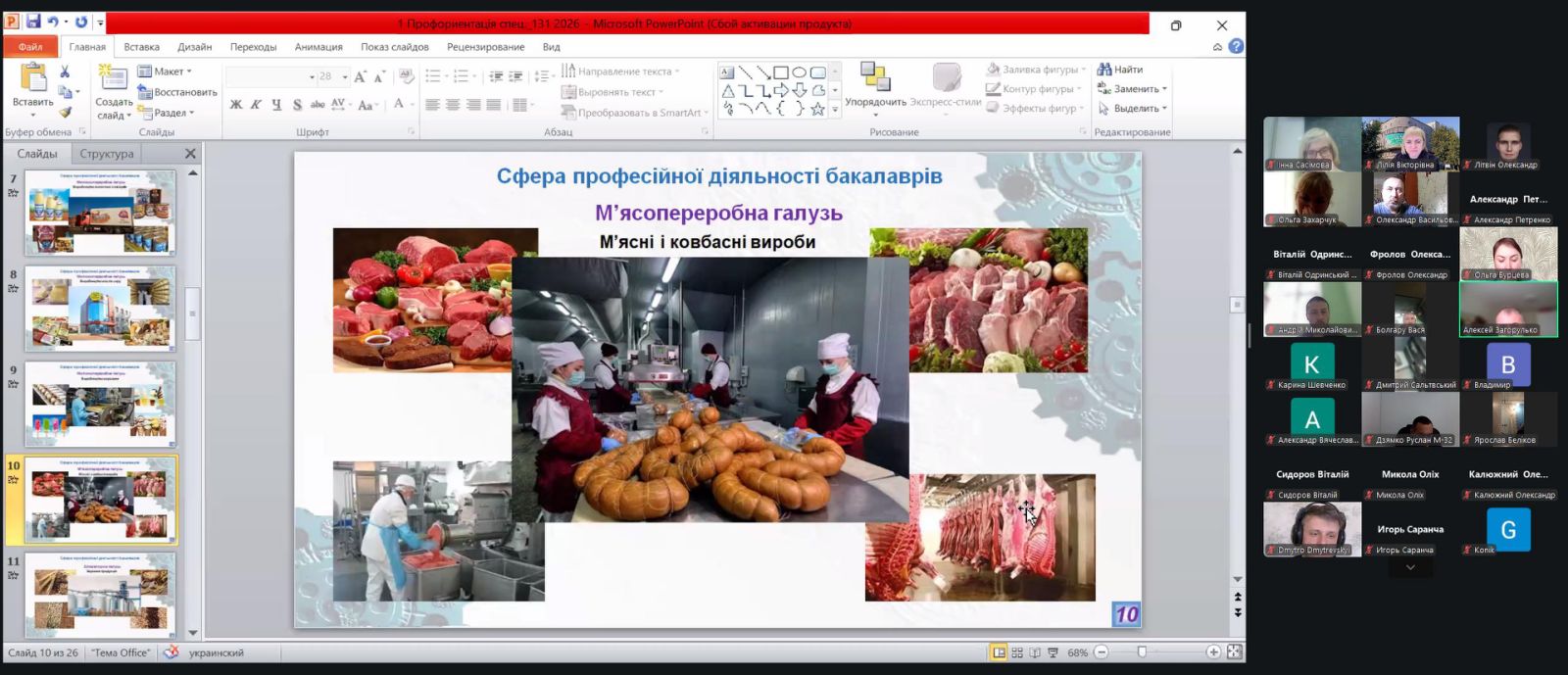The height and width of the screenshot is (675, 1568).
Task: Select the Cut scissors icon
Action: tap(65, 72)
